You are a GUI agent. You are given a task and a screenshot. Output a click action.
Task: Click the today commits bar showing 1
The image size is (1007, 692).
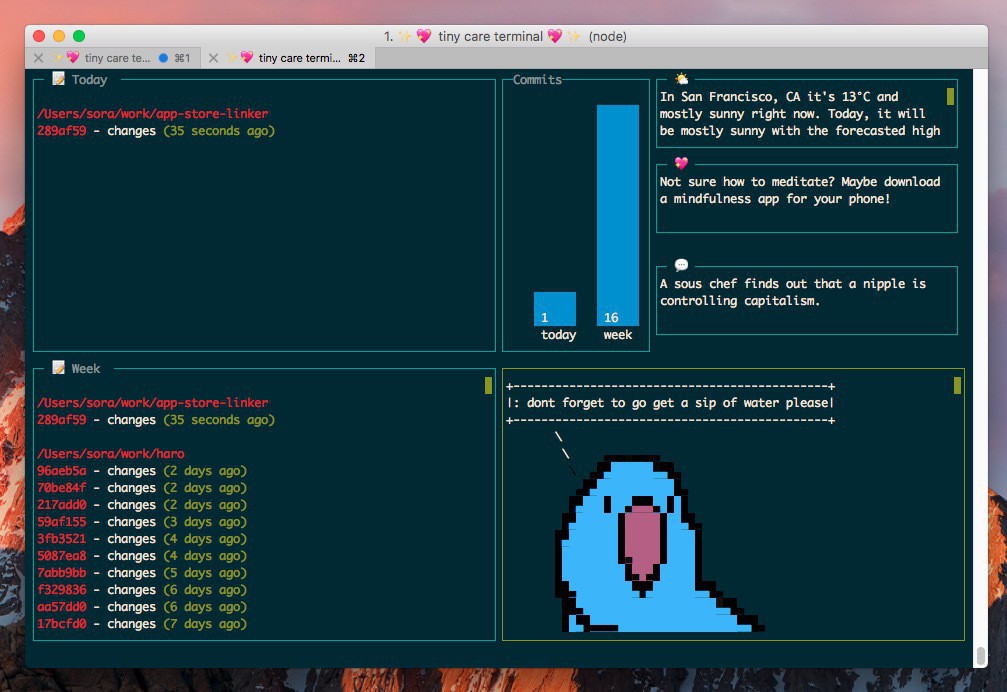554,308
